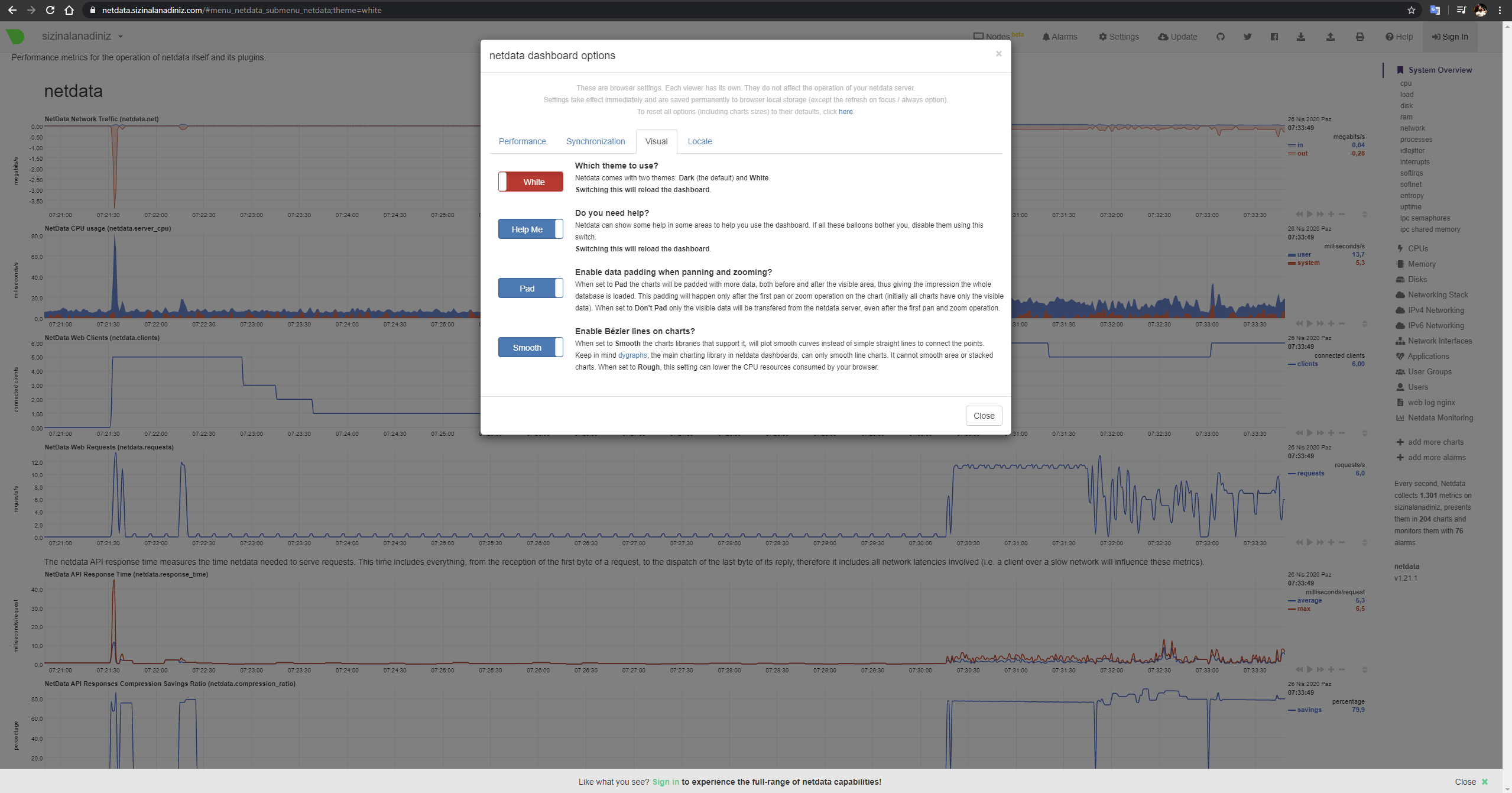1512x793 pixels.
Task: Open the sizinalanadiniz host dropdown
Action: (x=82, y=36)
